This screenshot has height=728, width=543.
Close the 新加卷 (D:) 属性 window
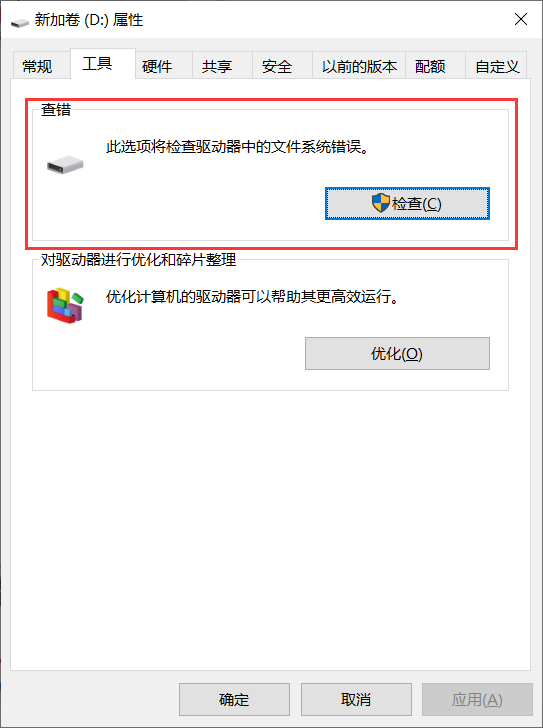(521, 19)
